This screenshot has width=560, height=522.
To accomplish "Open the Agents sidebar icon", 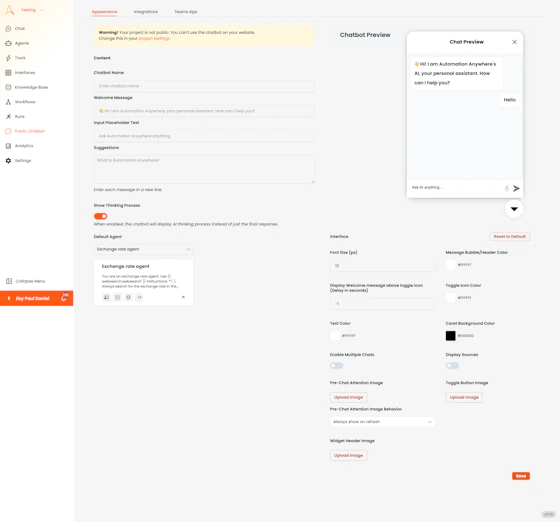I will (x=8, y=43).
